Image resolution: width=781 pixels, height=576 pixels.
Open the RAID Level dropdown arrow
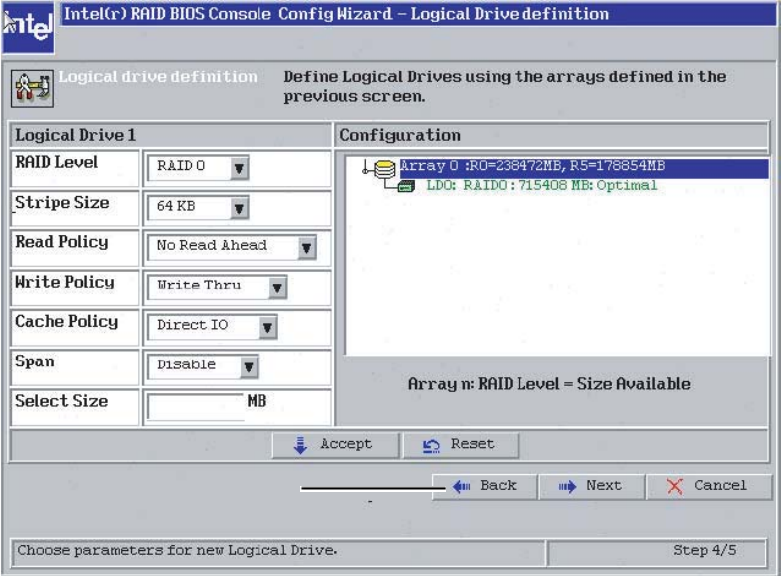[239, 168]
